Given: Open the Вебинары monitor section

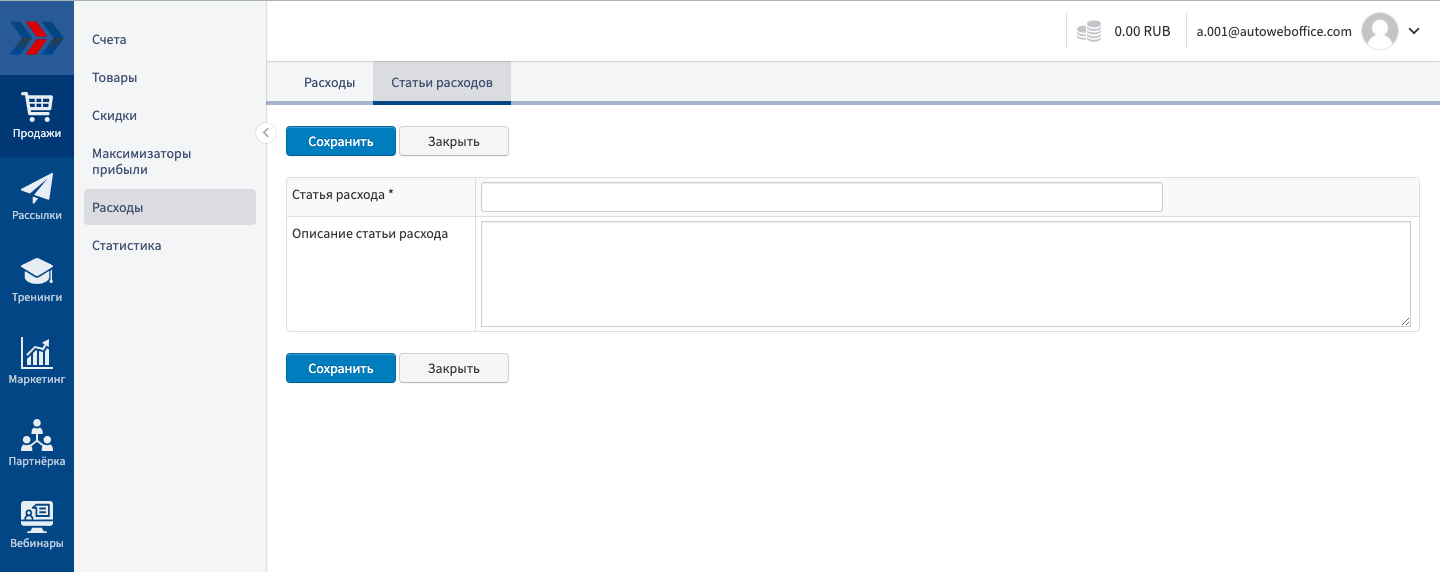Looking at the screenshot, I should [x=37, y=526].
